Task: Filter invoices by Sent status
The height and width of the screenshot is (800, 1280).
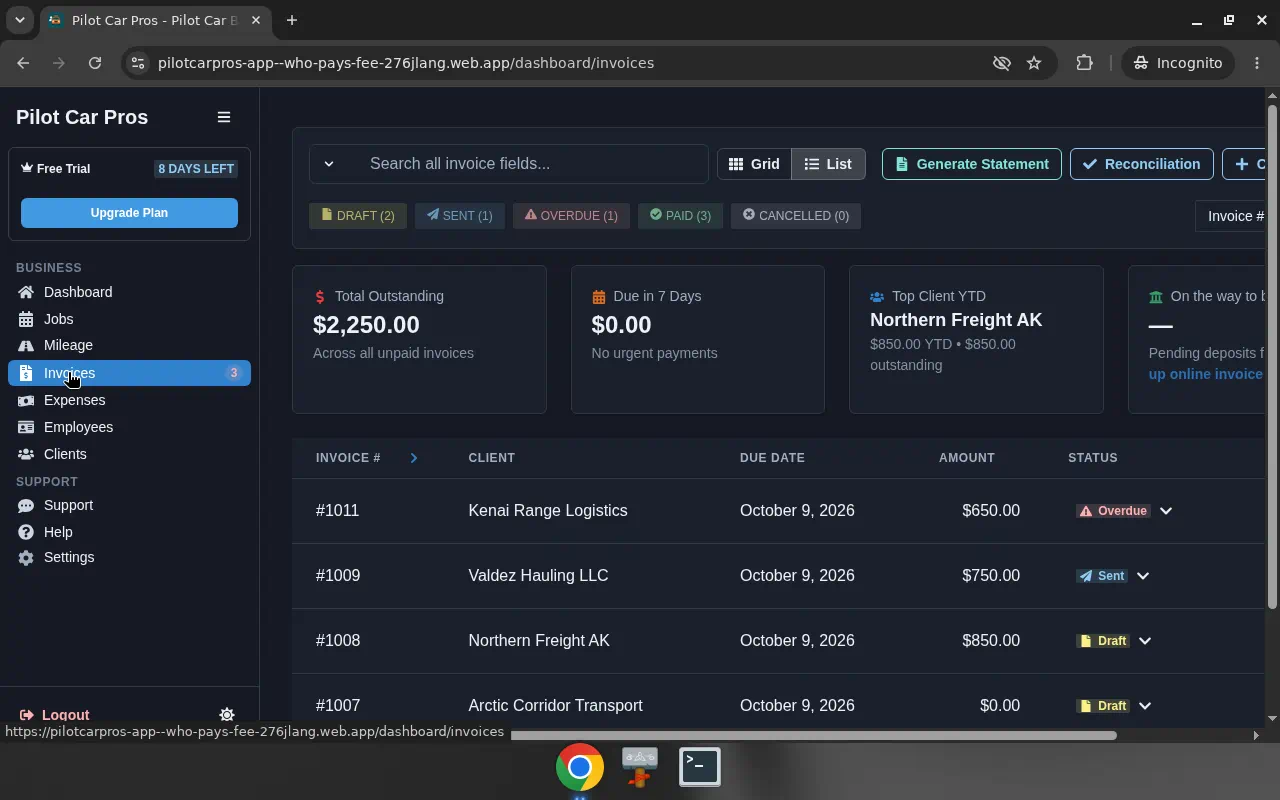Action: tap(460, 216)
